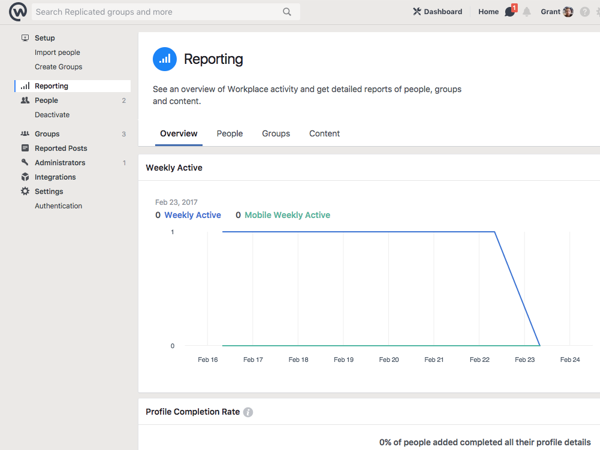
Task: Open the notifications bell icon
Action: click(527, 12)
